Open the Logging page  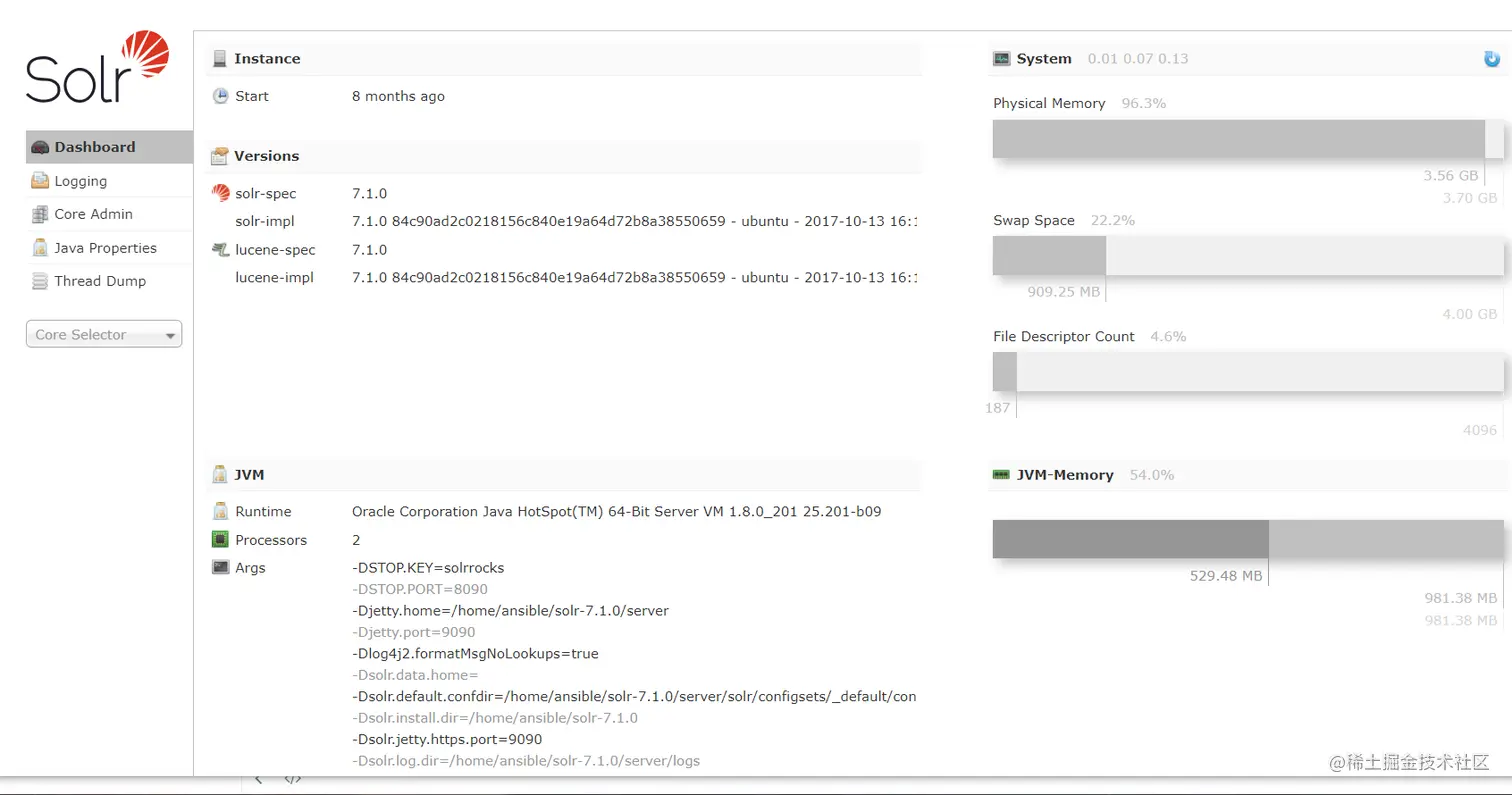[x=109, y=181]
